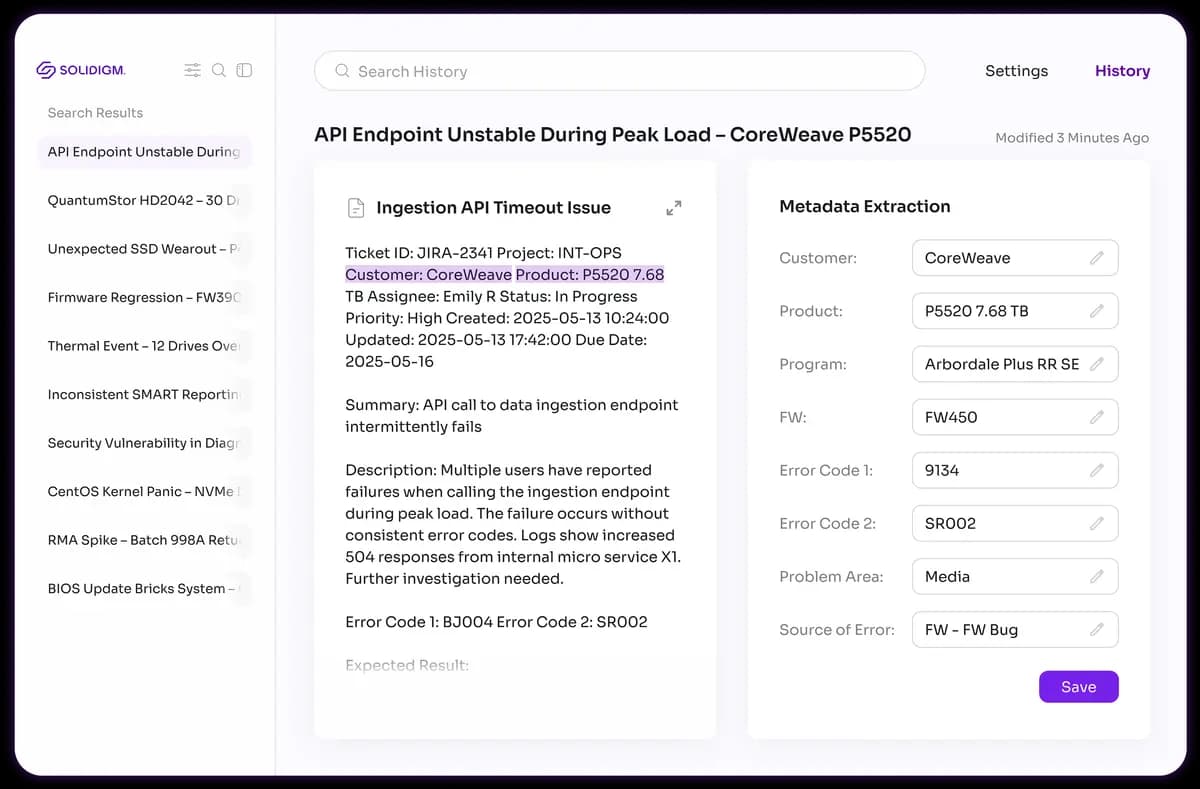Screen dimensions: 1200x789
Task: Open RMA Spike Batch 998A result
Action: pos(146,540)
